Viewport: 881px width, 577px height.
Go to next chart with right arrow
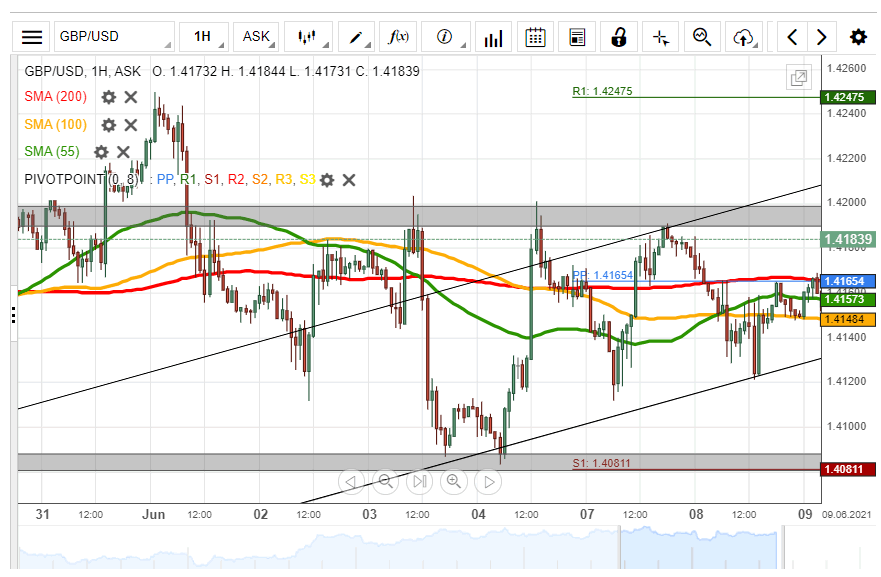click(x=821, y=37)
